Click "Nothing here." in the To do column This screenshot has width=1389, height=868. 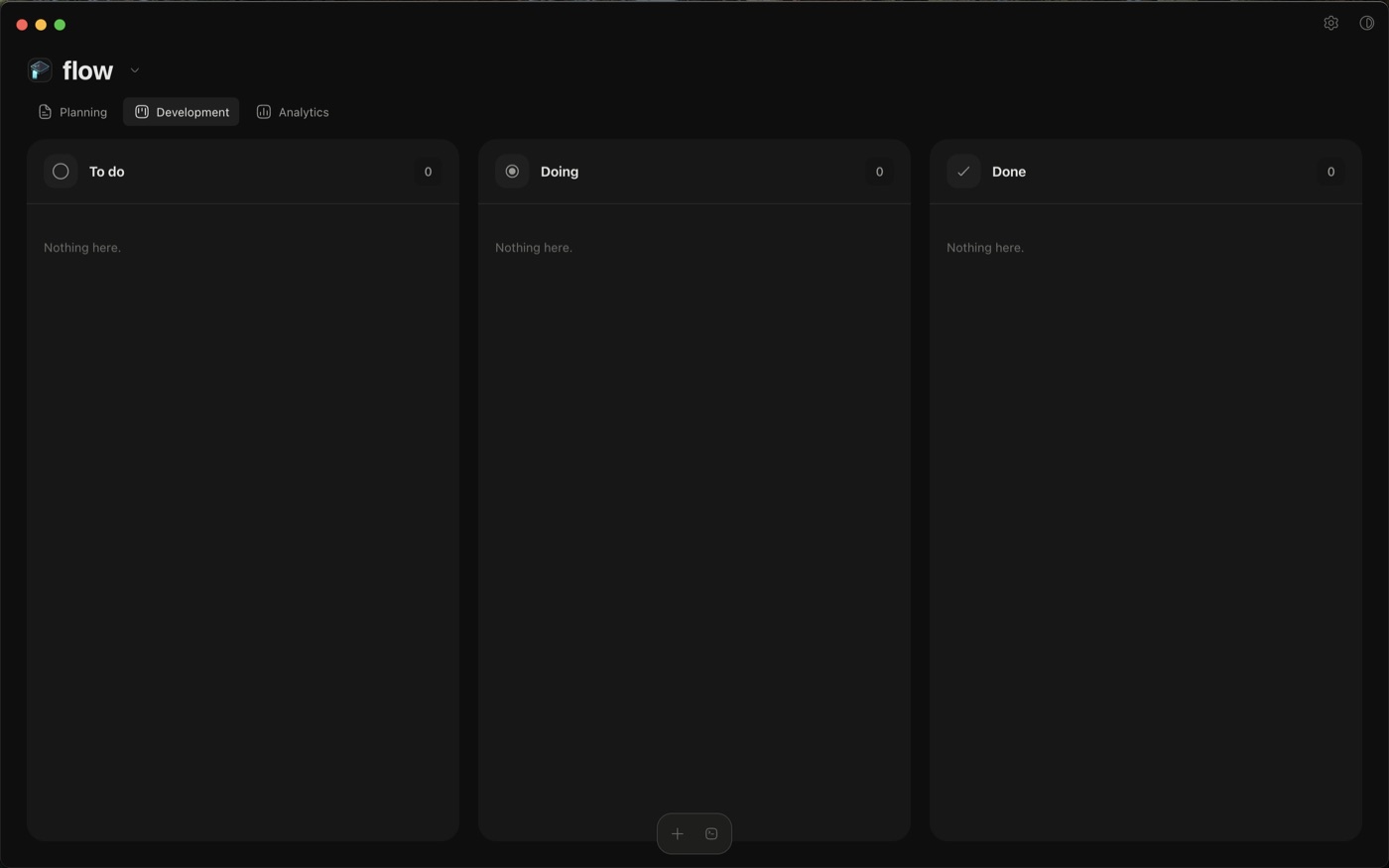(82, 248)
